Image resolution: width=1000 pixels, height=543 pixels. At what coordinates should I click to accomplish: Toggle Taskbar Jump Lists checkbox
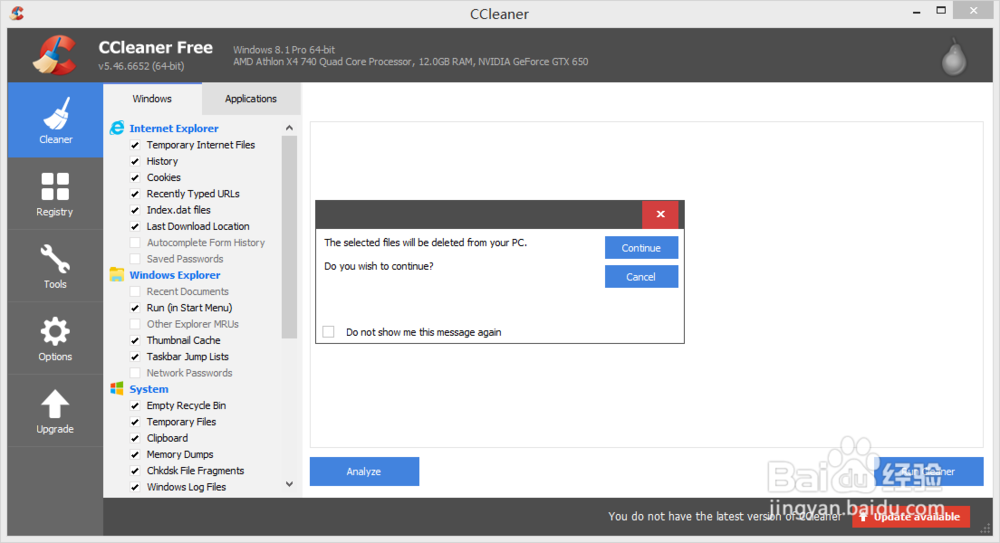point(135,357)
